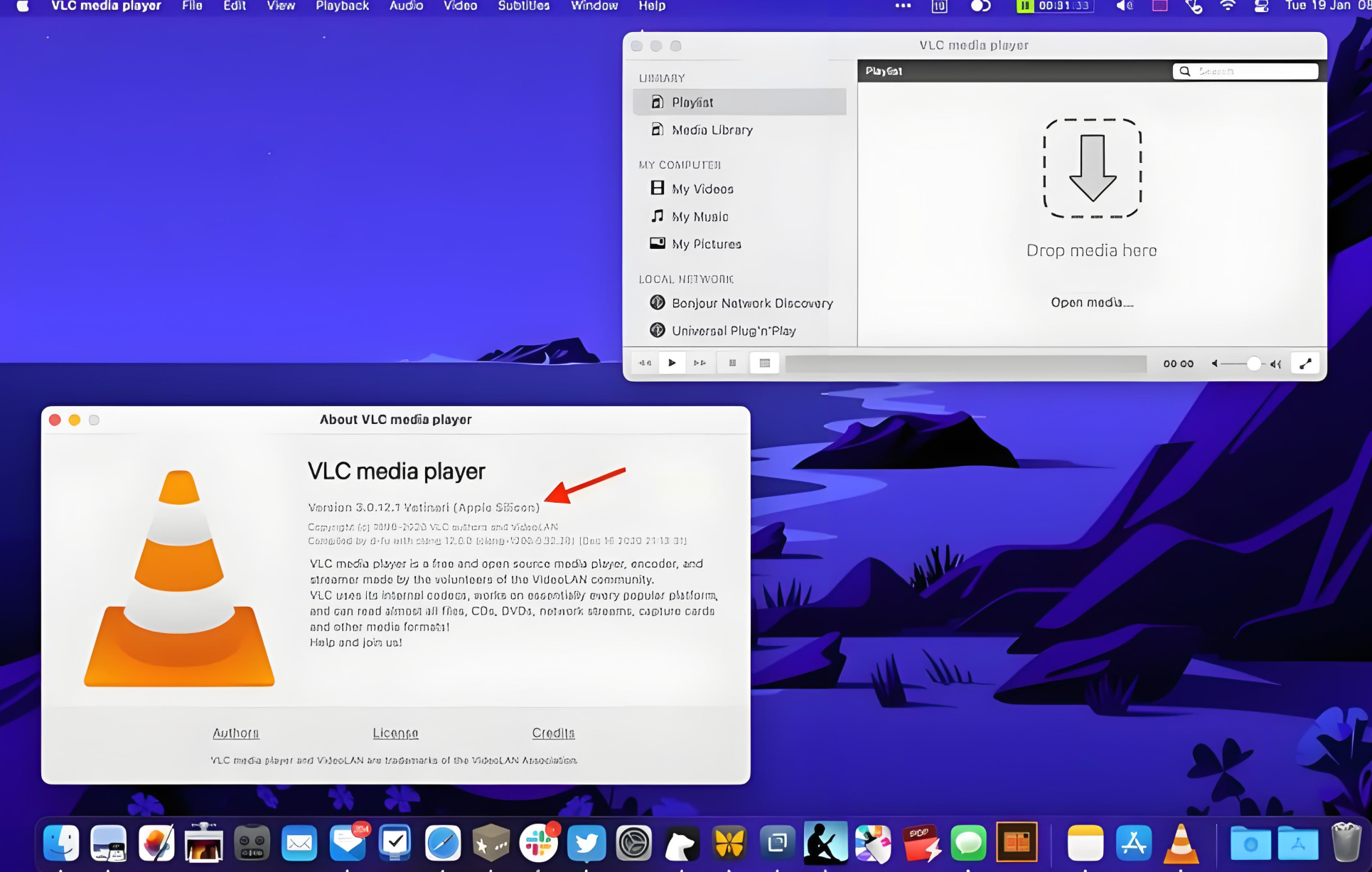Open the Video menu
Screen dimensions: 1372x872
pos(460,6)
